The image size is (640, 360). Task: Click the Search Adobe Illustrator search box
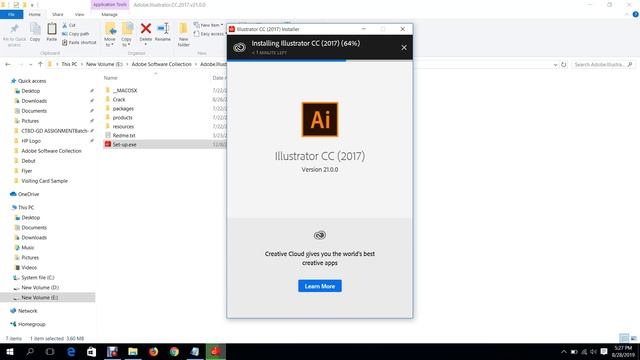(603, 64)
